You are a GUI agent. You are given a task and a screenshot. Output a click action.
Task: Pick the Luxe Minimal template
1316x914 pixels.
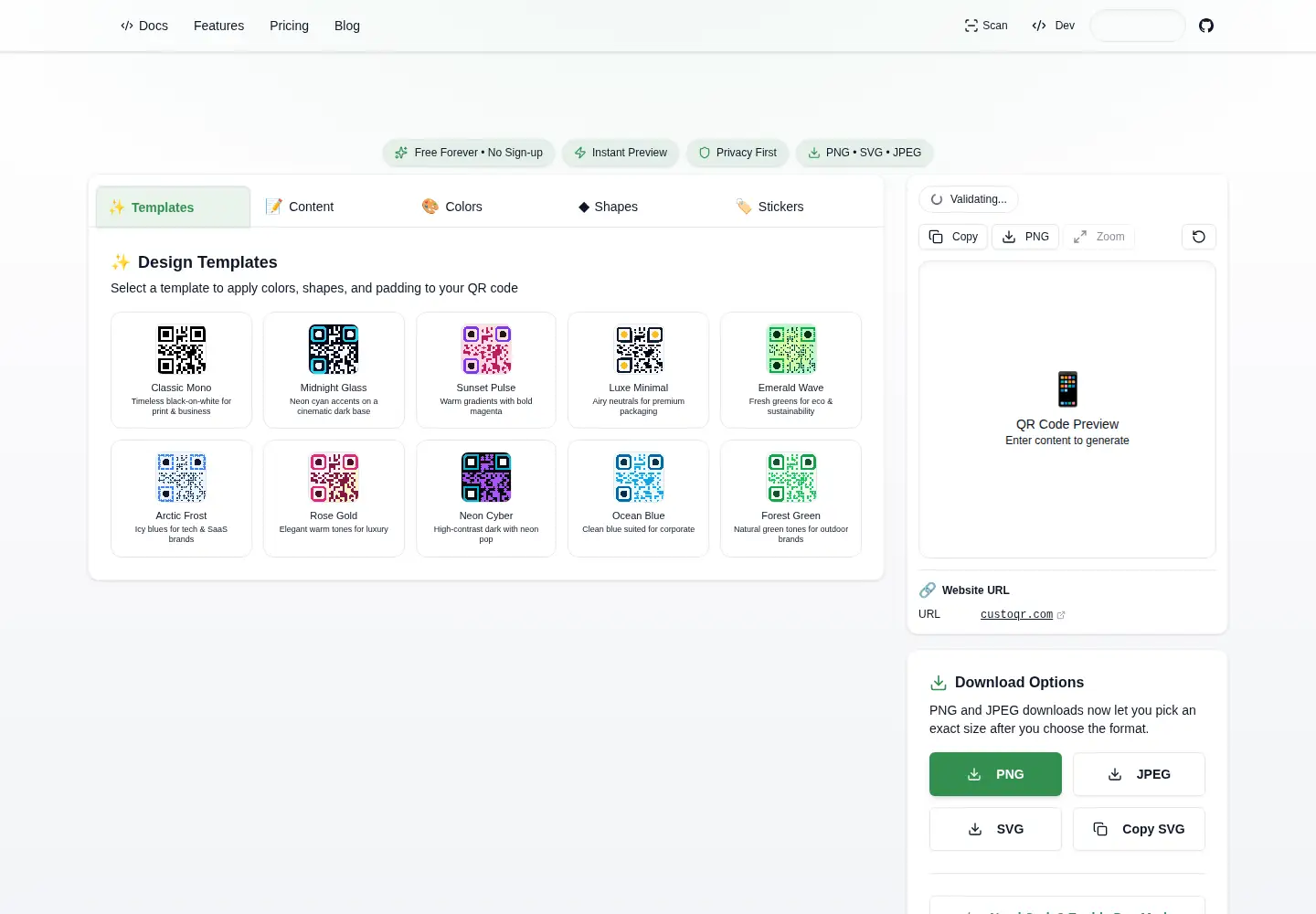tap(639, 370)
